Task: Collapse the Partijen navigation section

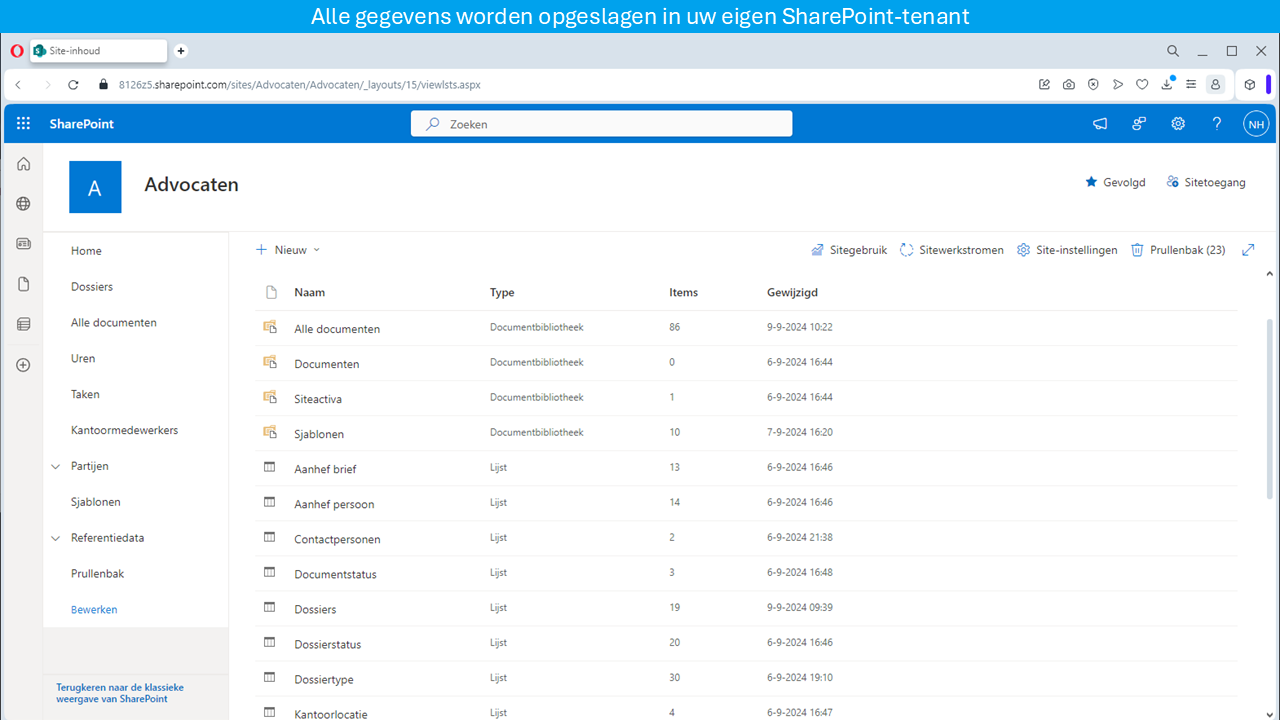Action: [x=56, y=466]
